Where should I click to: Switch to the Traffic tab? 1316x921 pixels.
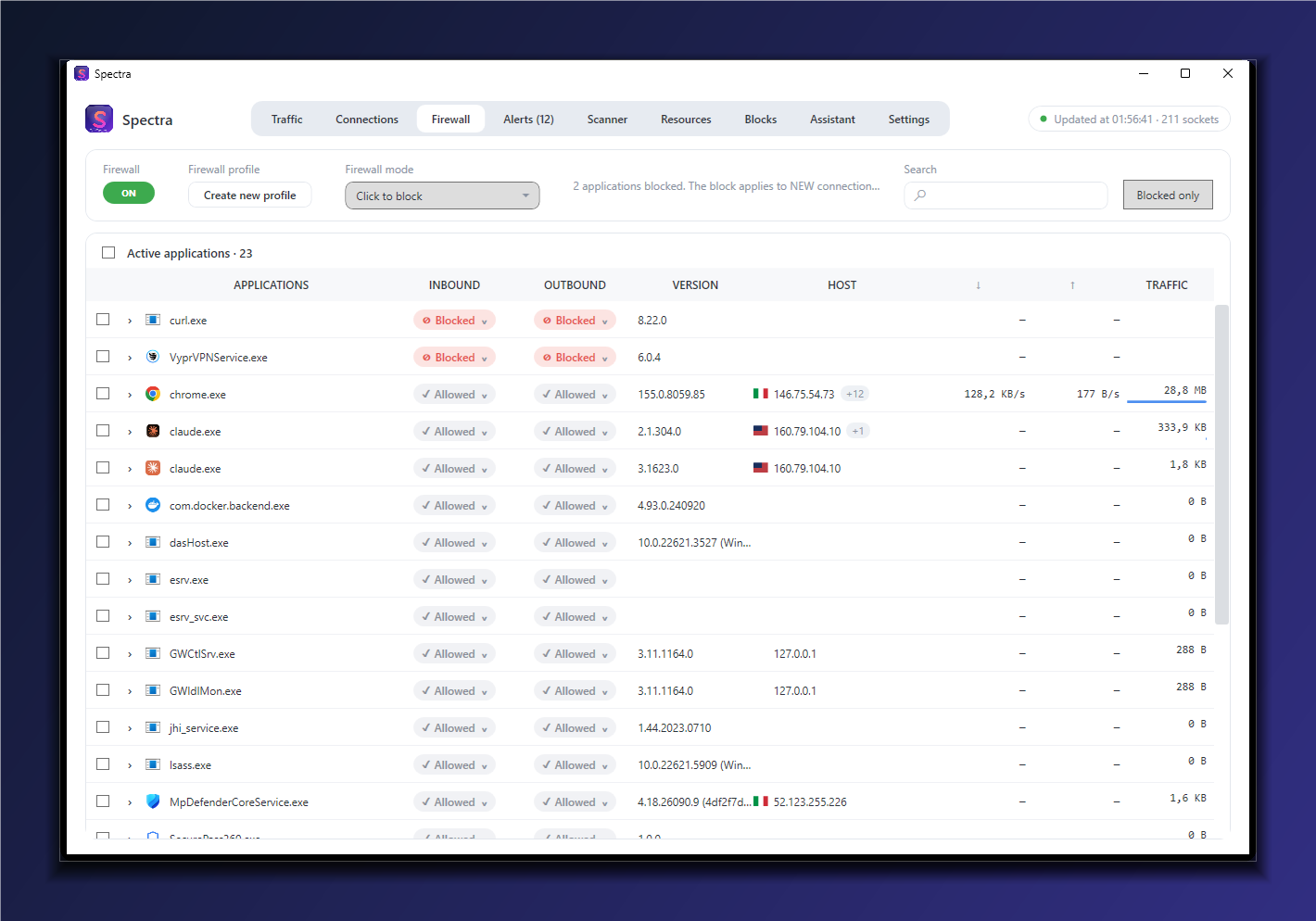[286, 120]
